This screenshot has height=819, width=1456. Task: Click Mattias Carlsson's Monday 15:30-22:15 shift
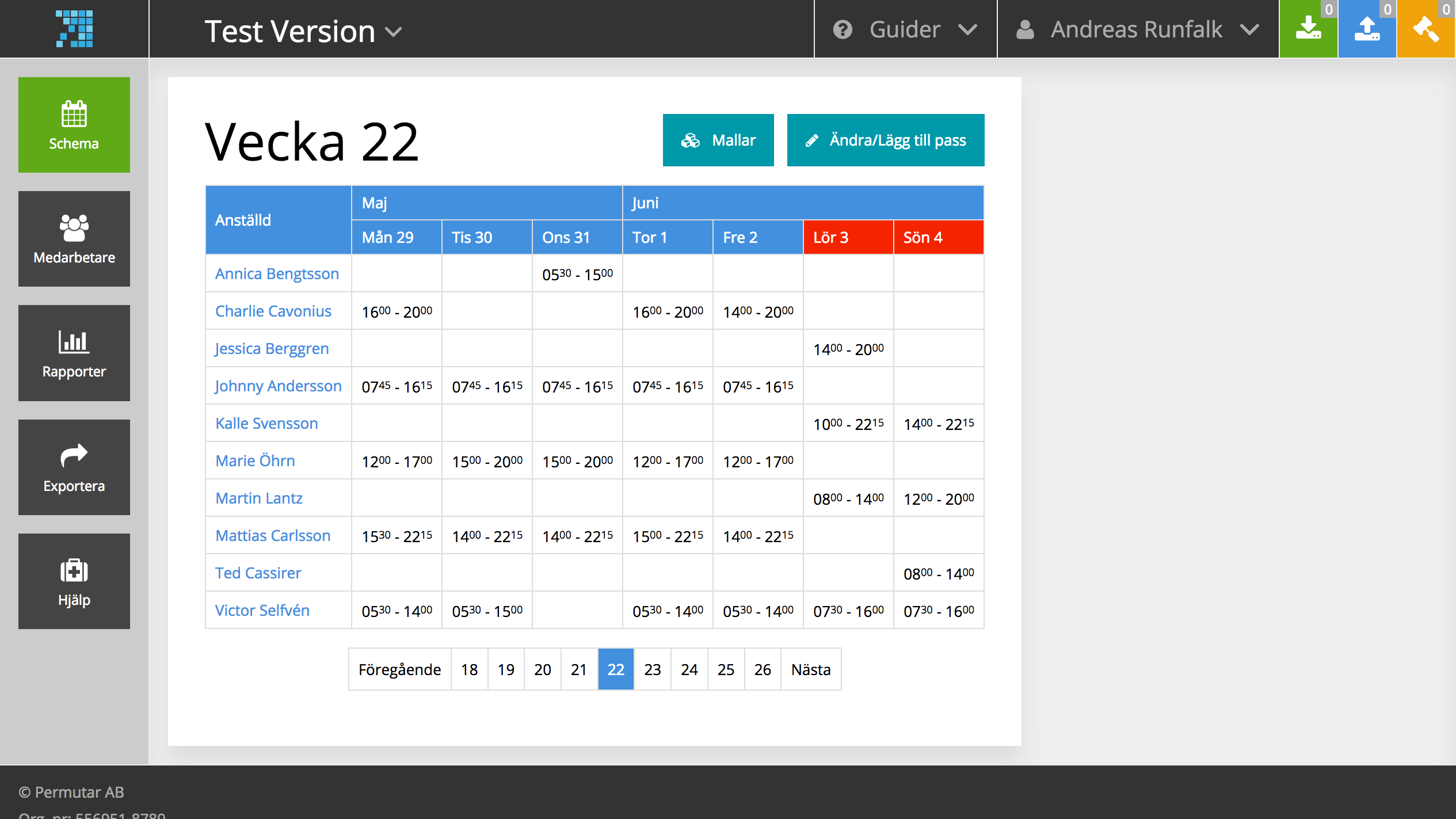(x=397, y=536)
